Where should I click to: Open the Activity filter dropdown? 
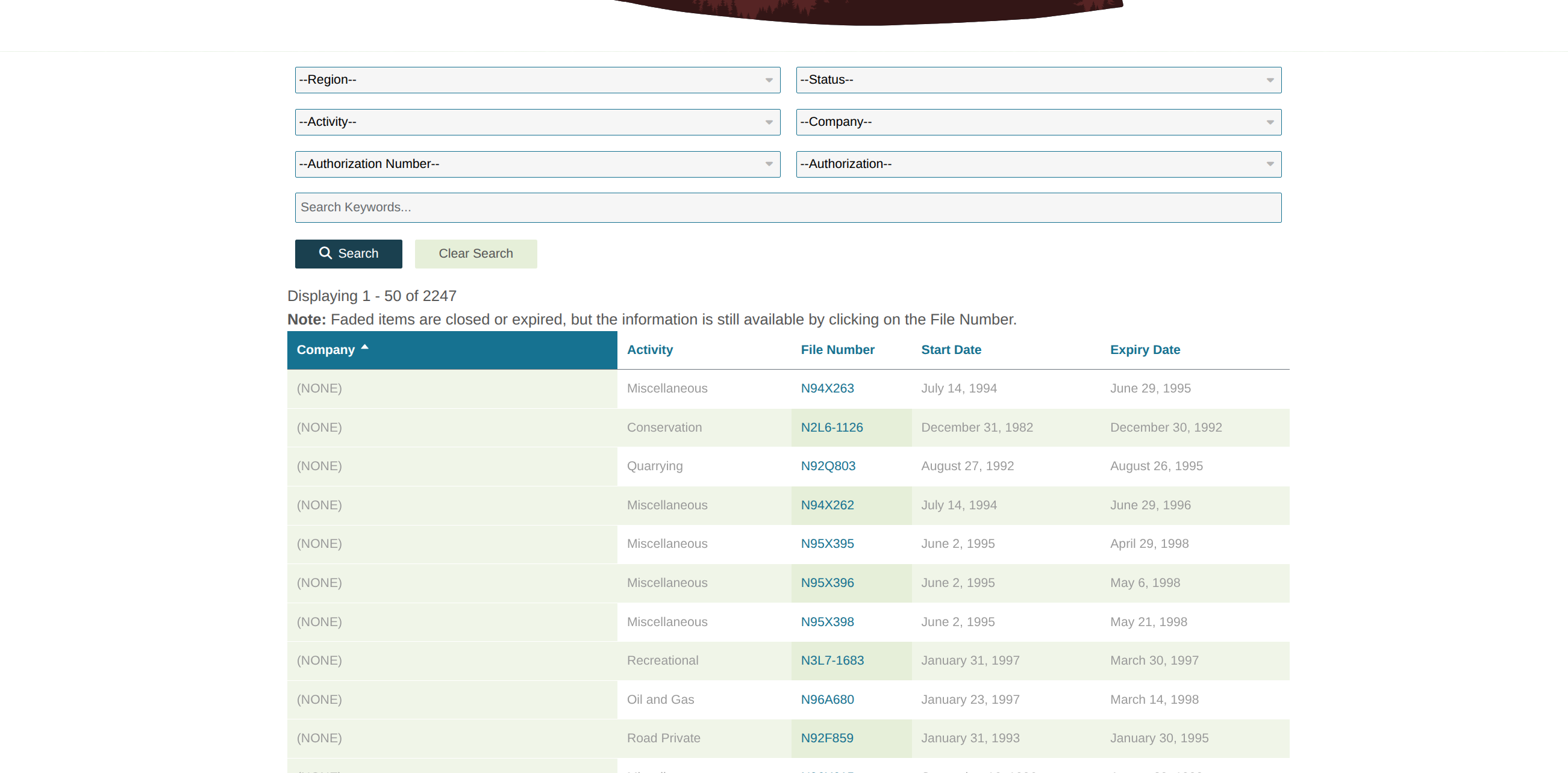point(537,122)
